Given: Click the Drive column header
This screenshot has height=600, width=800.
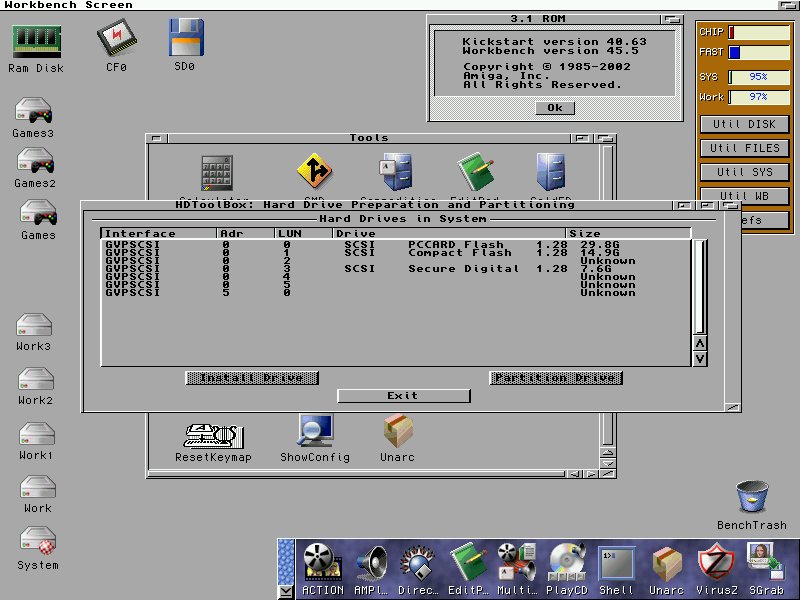Looking at the screenshot, I should 449,234.
